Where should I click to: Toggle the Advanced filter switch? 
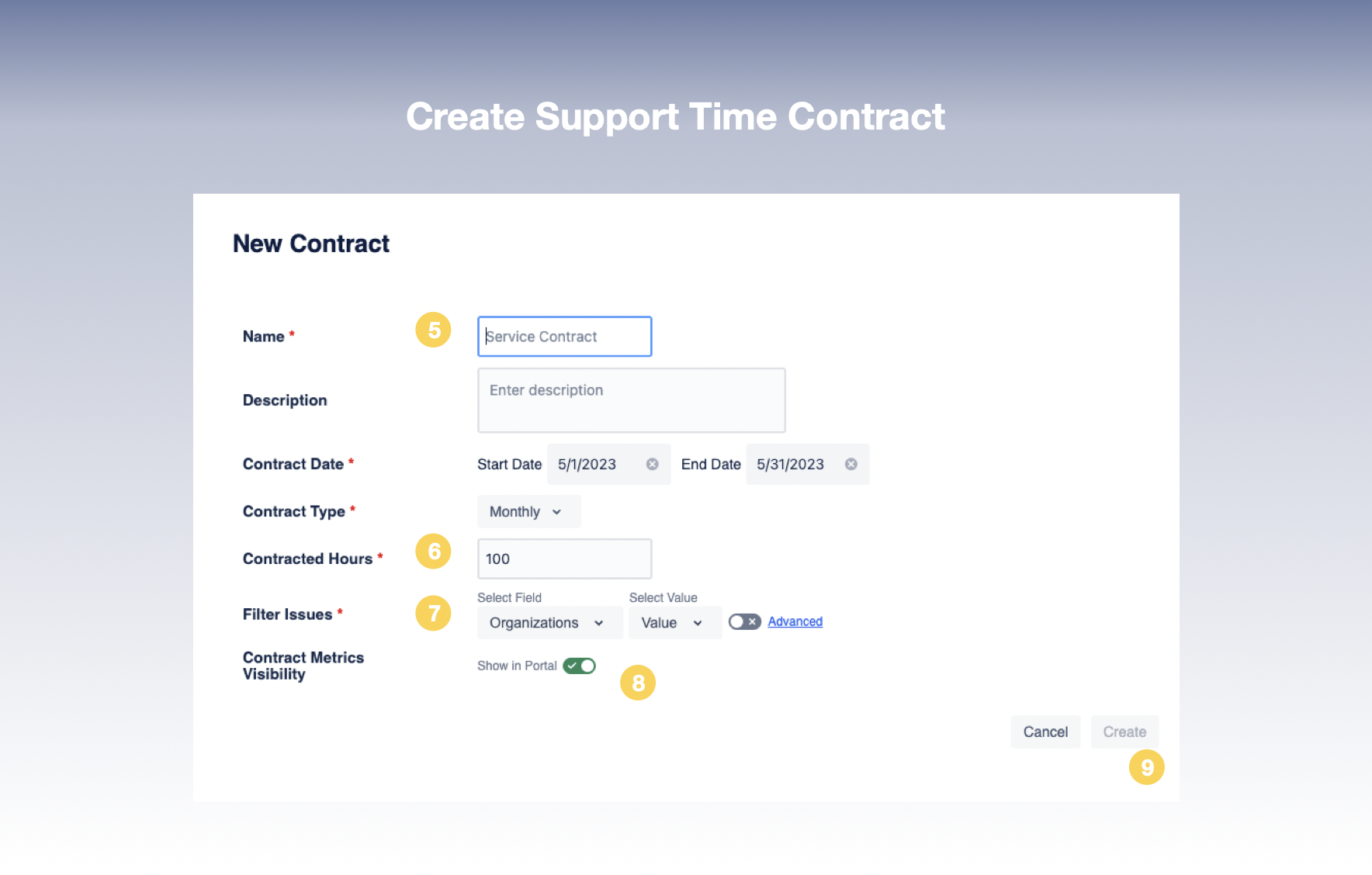[744, 622]
